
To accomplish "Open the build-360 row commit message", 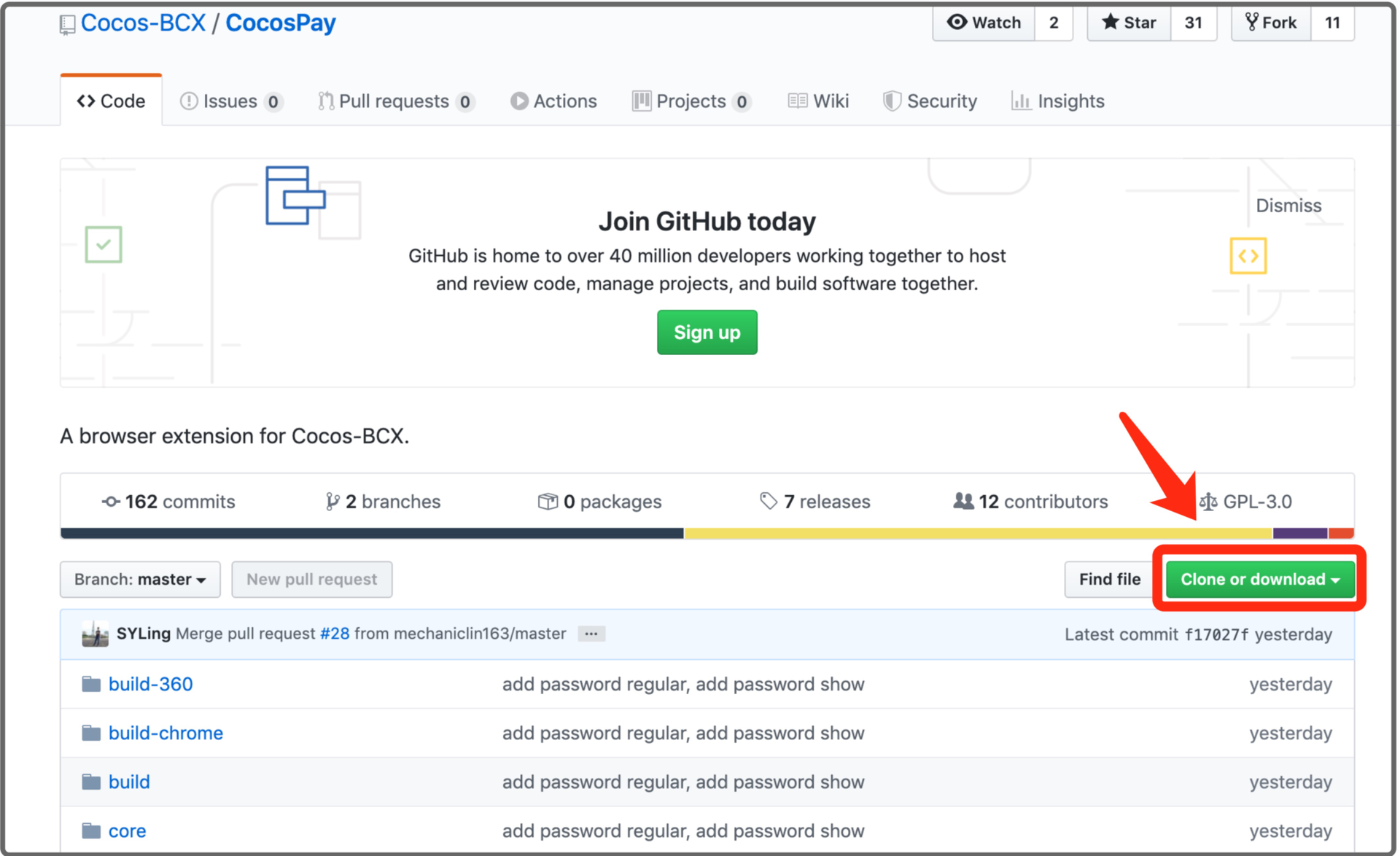I will click(683, 684).
